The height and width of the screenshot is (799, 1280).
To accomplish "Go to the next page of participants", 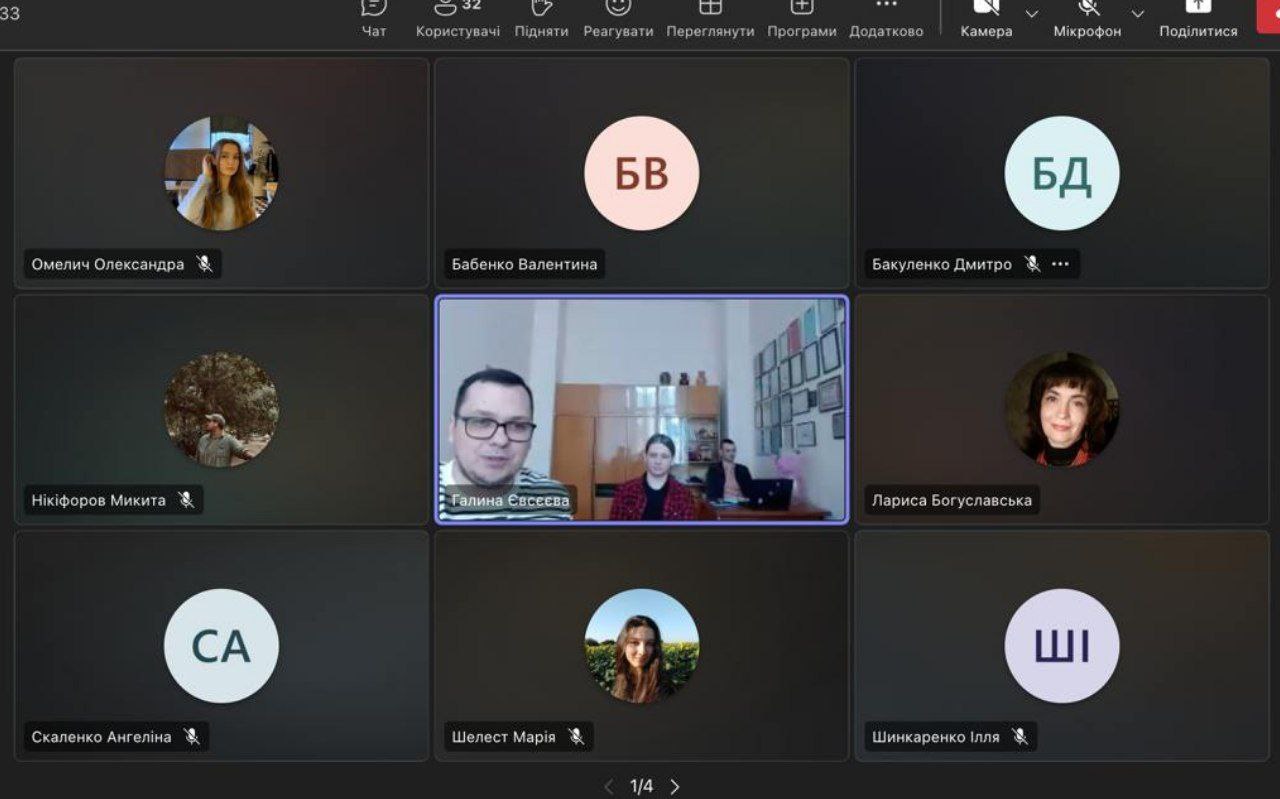I will [675, 786].
